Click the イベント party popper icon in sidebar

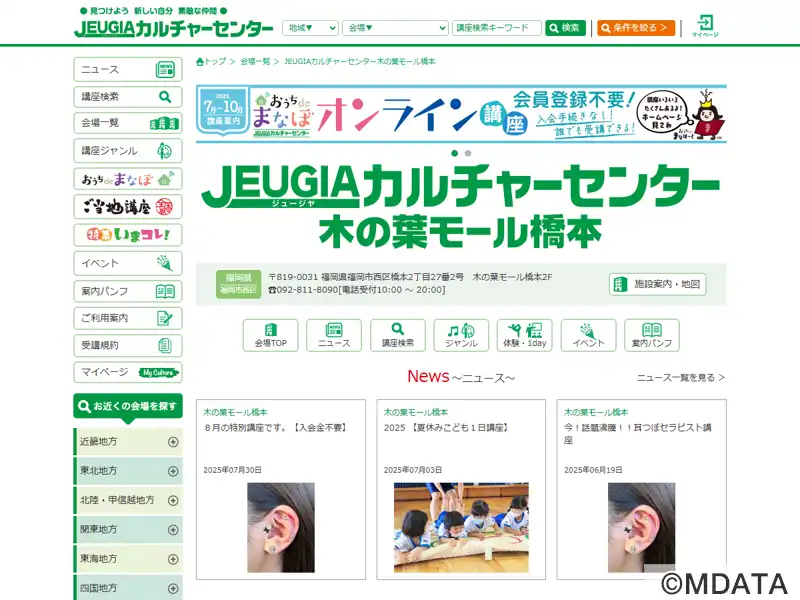click(x=165, y=263)
